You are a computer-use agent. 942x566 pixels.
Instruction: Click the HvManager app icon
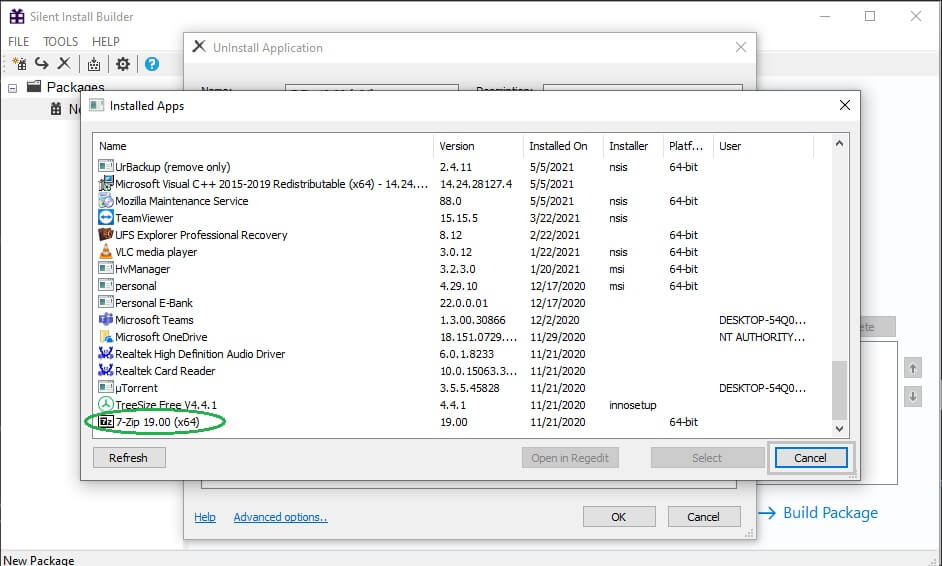[106, 268]
